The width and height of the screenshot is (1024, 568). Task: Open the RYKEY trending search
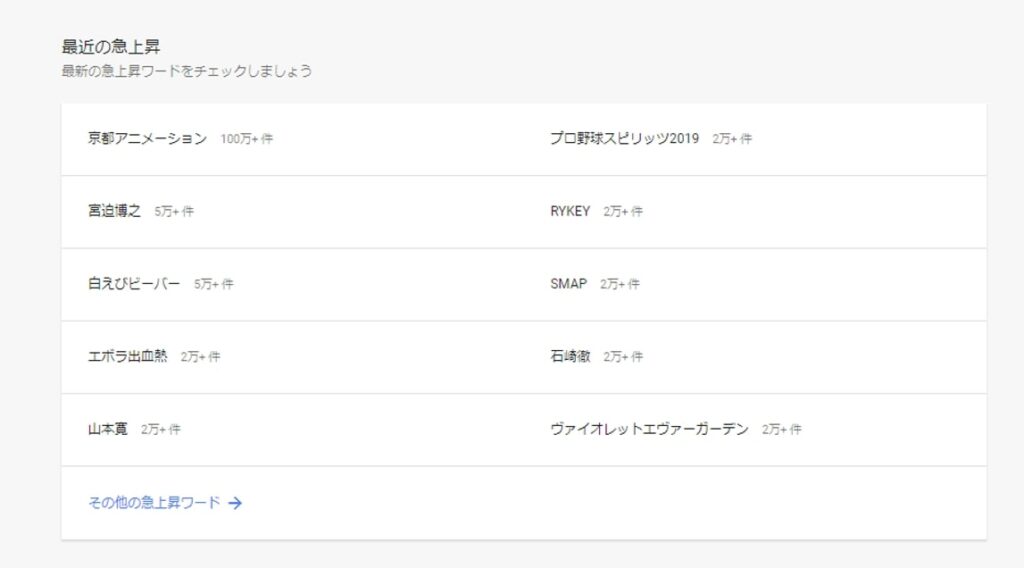[570, 211]
